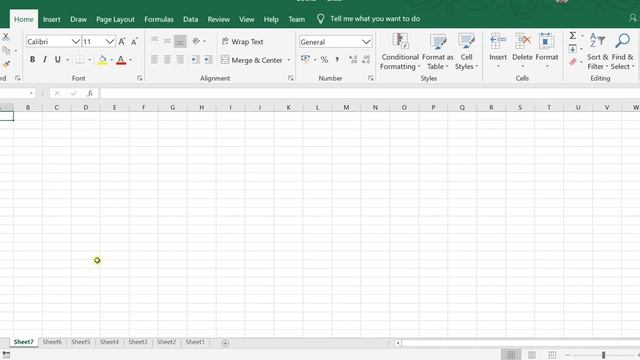Click the Insert Function fx icon
This screenshot has width=640, height=360.
(90, 93)
